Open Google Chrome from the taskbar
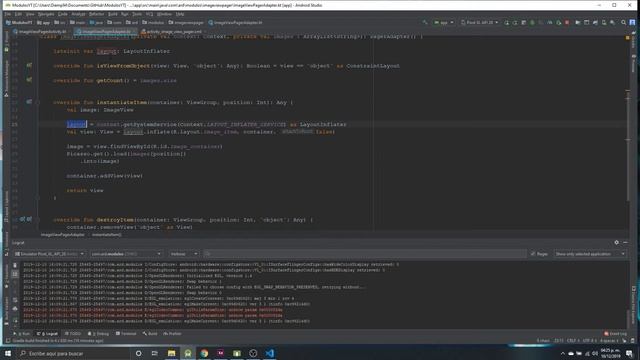640x360 pixels. (x=204, y=353)
